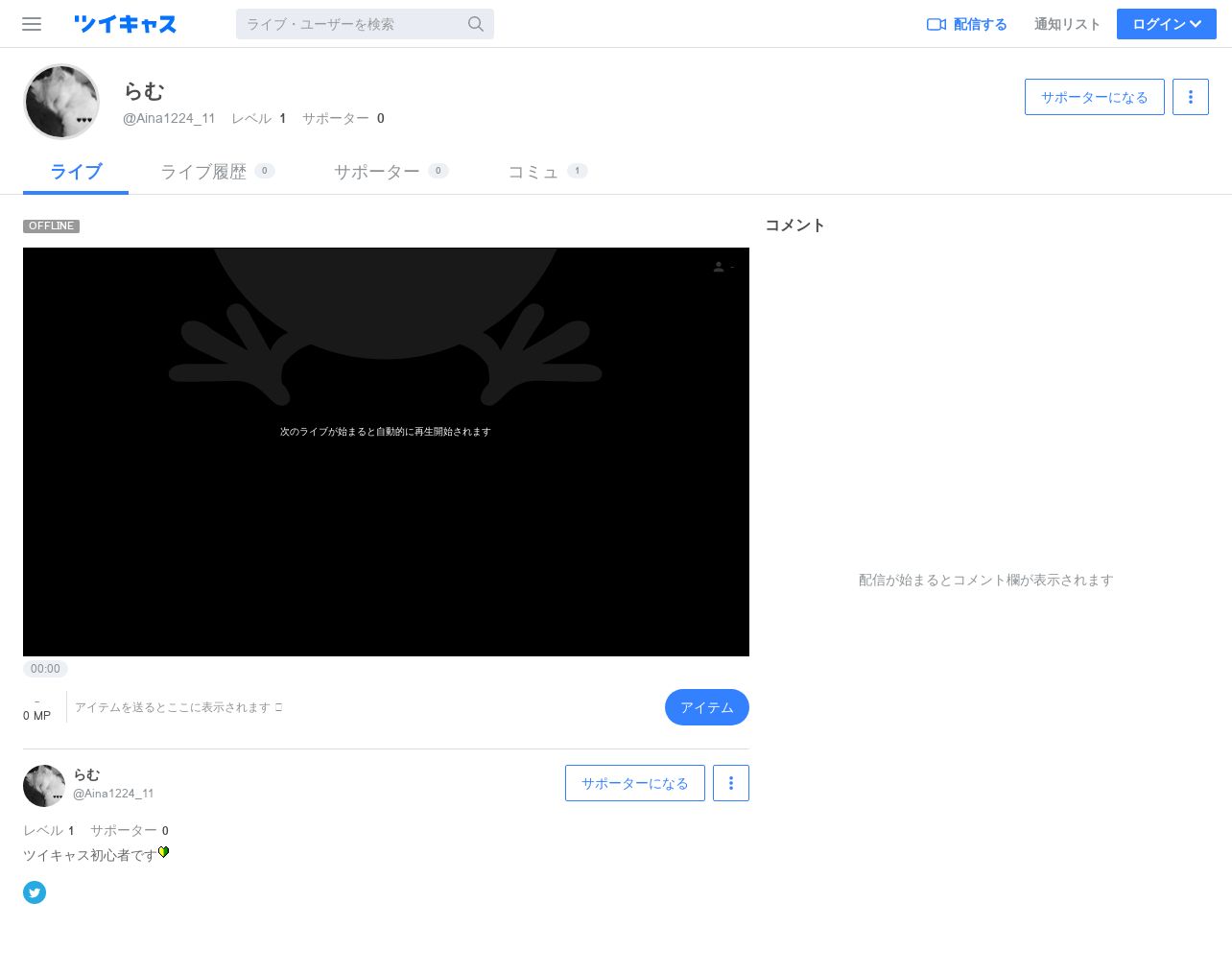Click the @Aina1224_11 handle in header

pyautogui.click(x=169, y=118)
